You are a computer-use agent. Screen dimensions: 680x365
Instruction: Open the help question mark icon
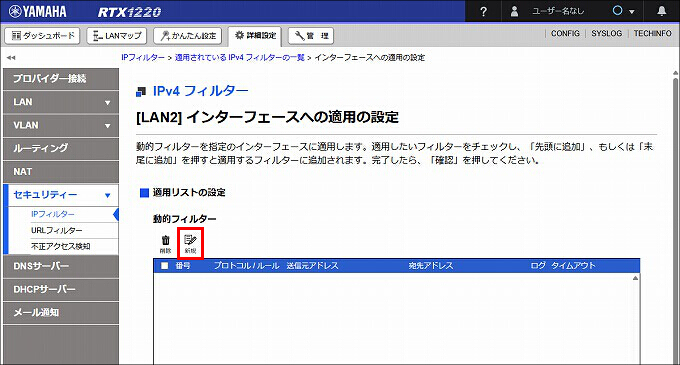[484, 12]
